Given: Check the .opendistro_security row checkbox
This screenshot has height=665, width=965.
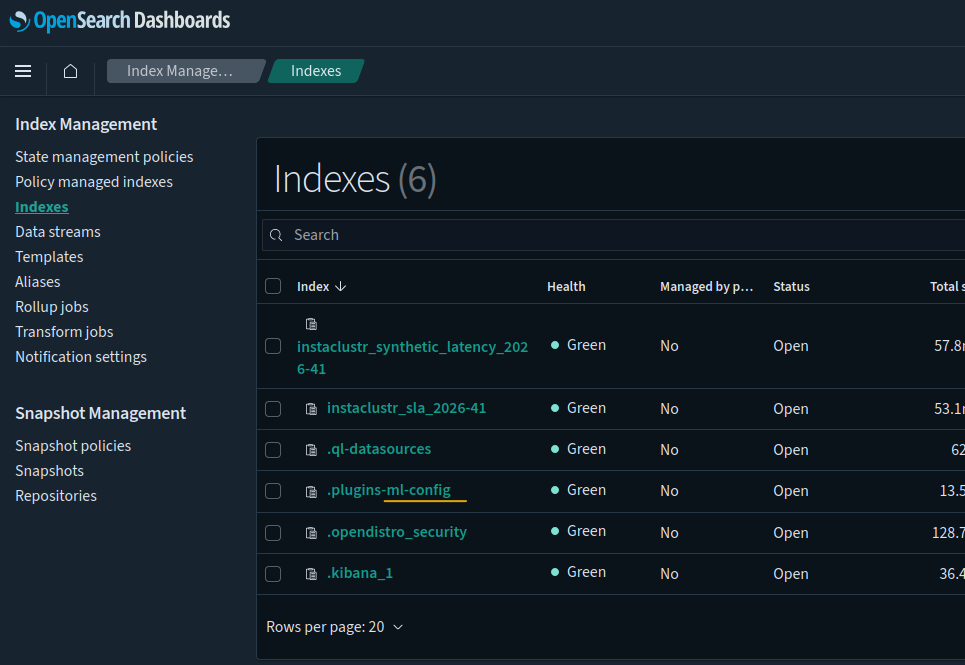Looking at the screenshot, I should [273, 533].
